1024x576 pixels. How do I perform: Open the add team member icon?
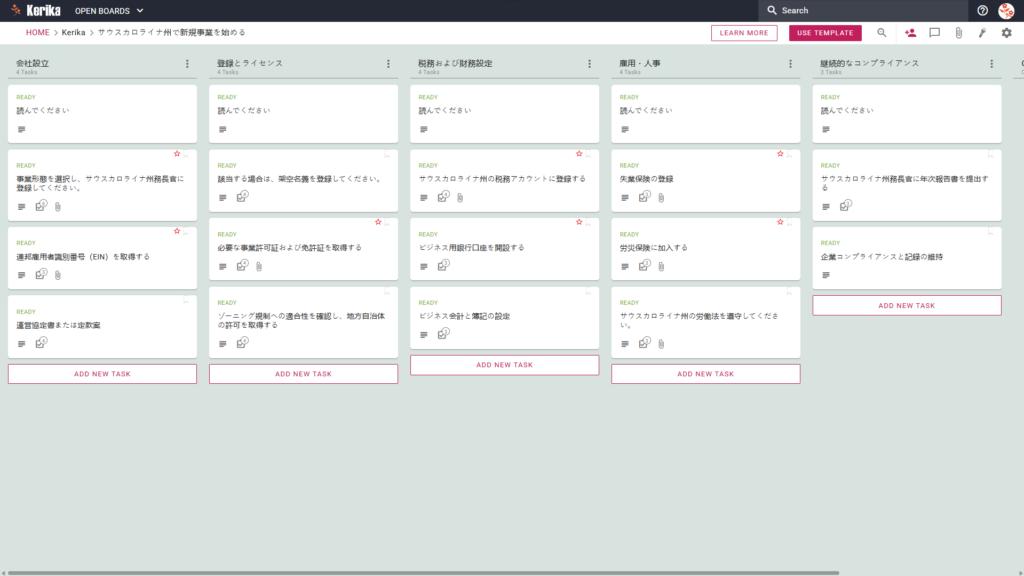click(x=910, y=33)
